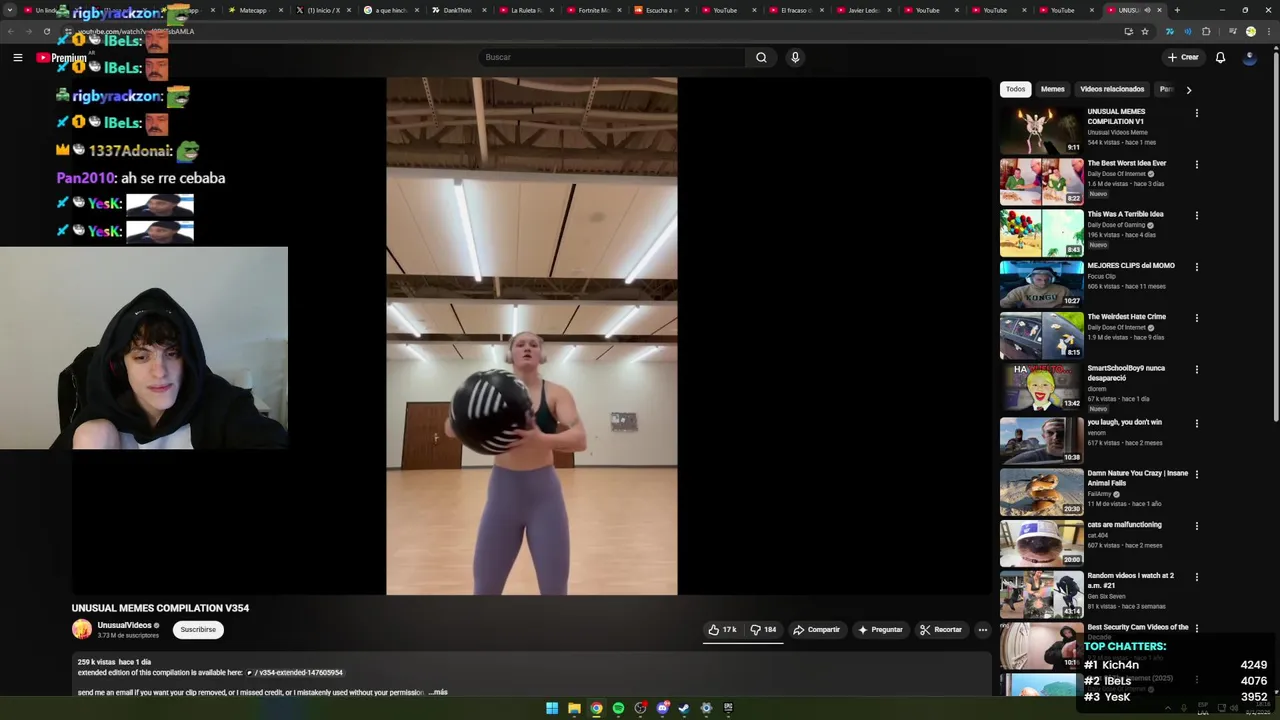Click the Crear button

pos(1183,57)
